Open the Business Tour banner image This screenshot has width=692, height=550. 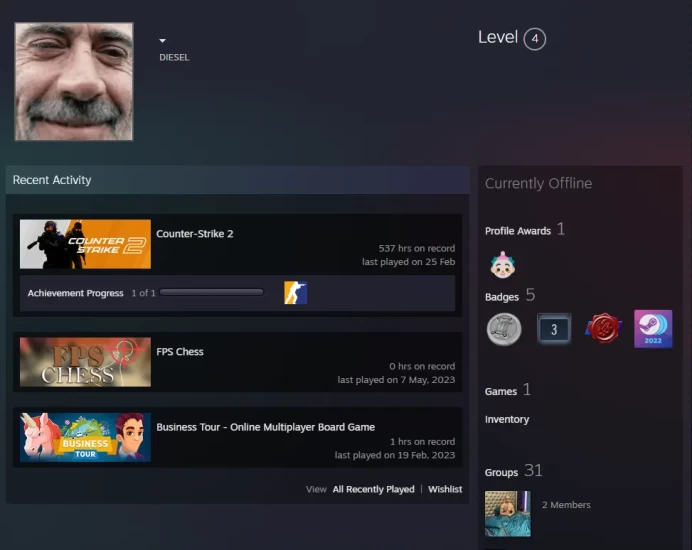coord(85,437)
